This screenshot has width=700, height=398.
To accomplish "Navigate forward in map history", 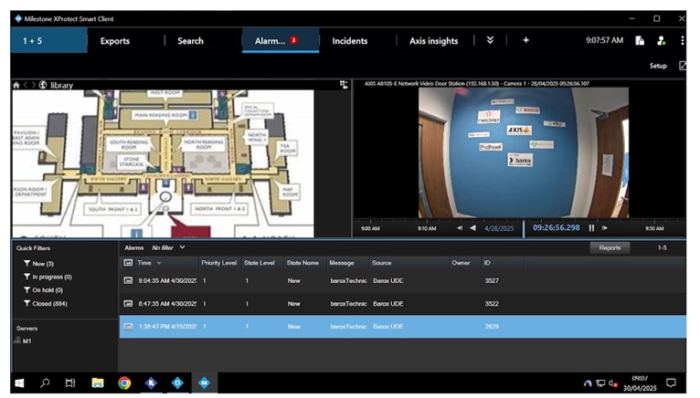I will [33, 85].
